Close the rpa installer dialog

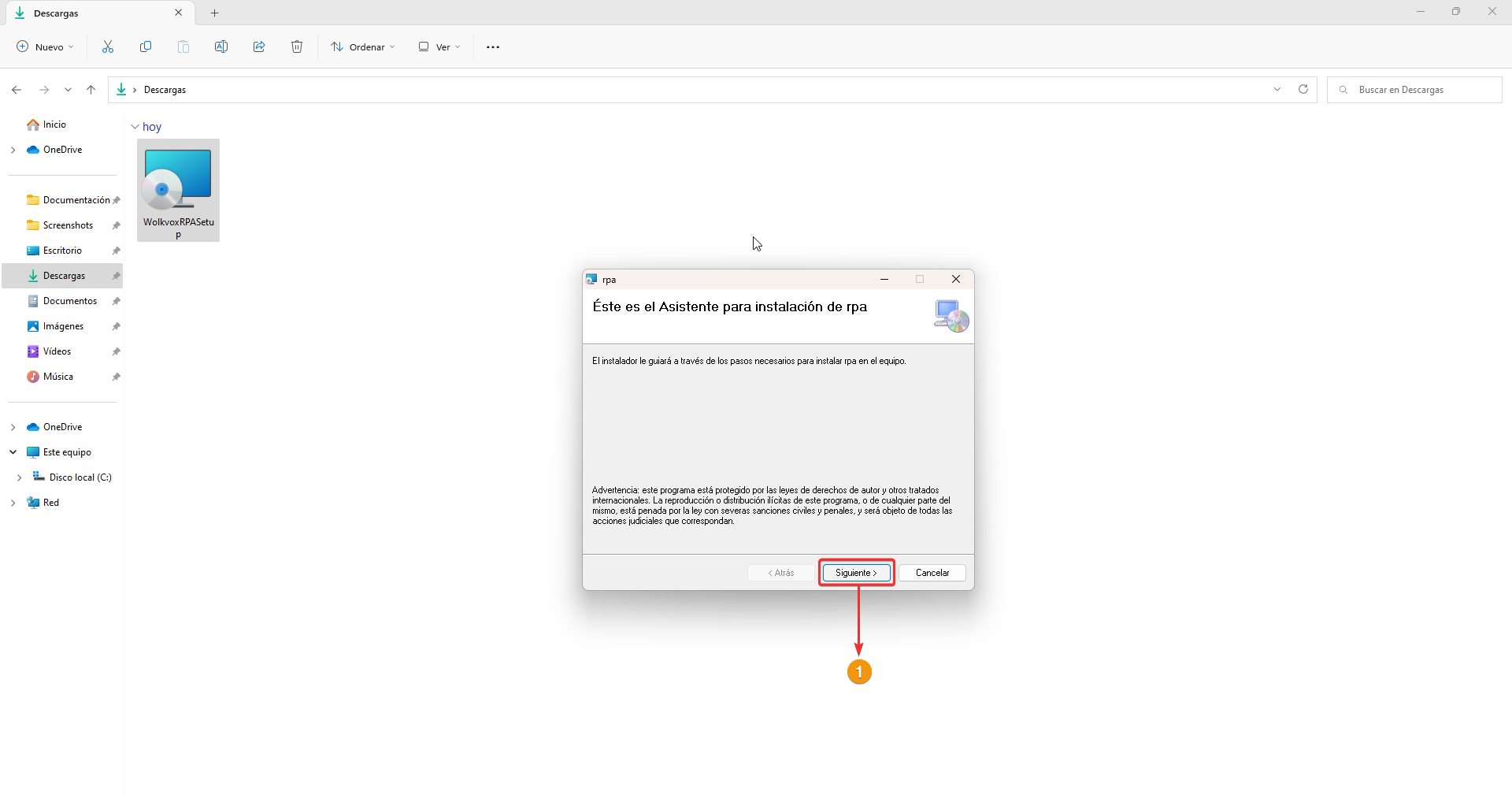click(x=956, y=279)
